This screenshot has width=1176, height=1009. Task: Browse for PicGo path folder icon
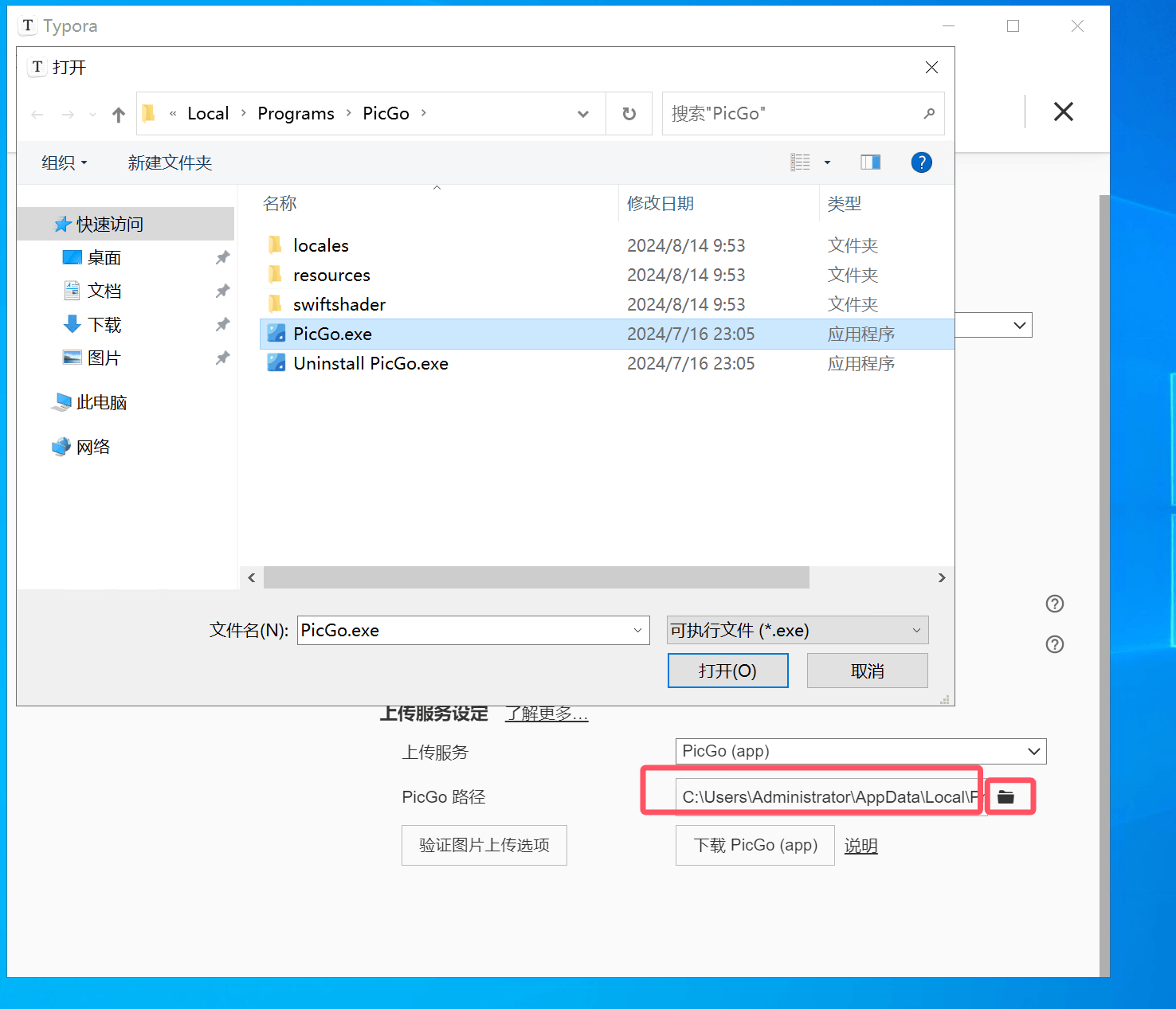[x=1006, y=797]
